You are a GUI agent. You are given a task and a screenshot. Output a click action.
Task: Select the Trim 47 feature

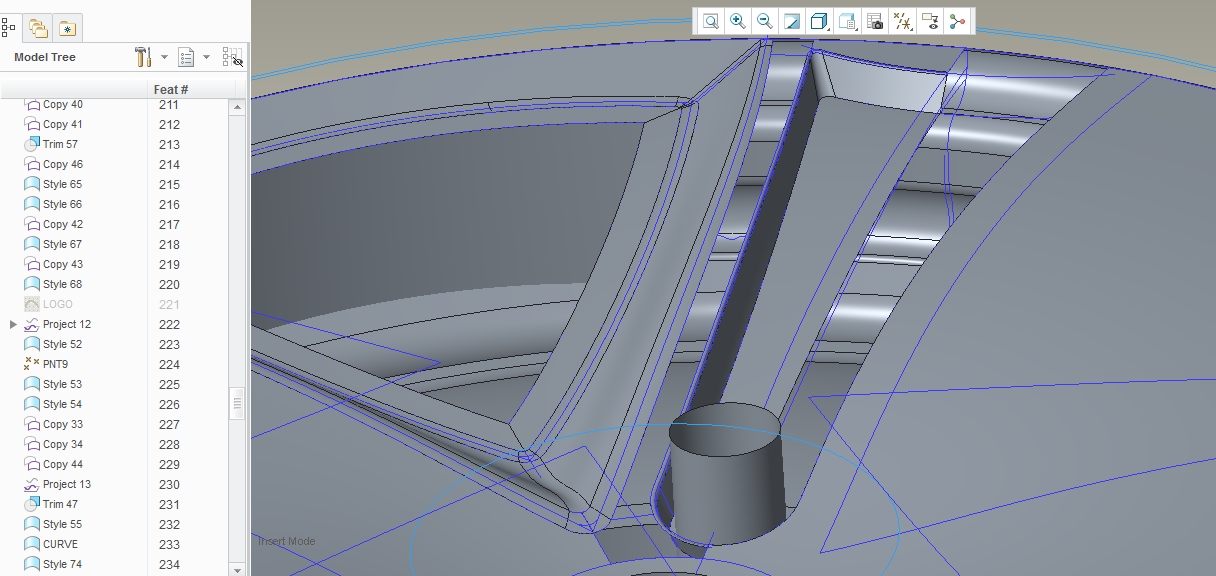click(x=60, y=504)
